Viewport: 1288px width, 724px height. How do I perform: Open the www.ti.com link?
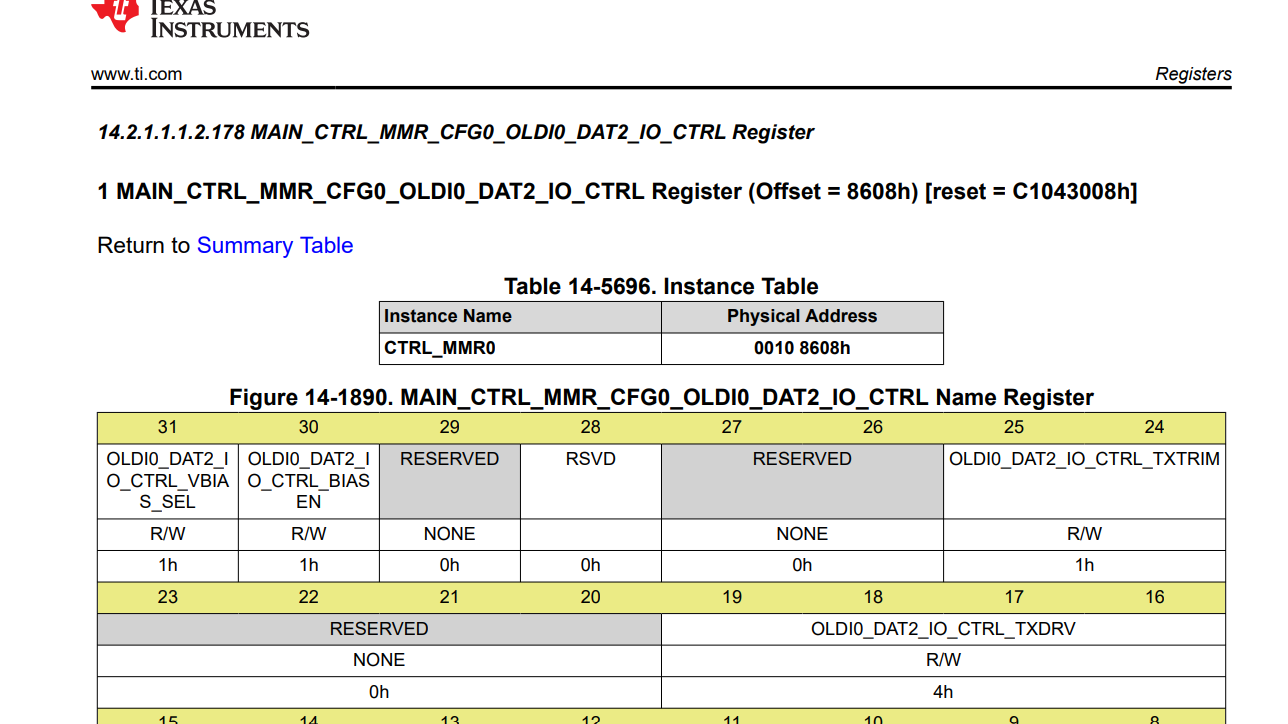137,74
